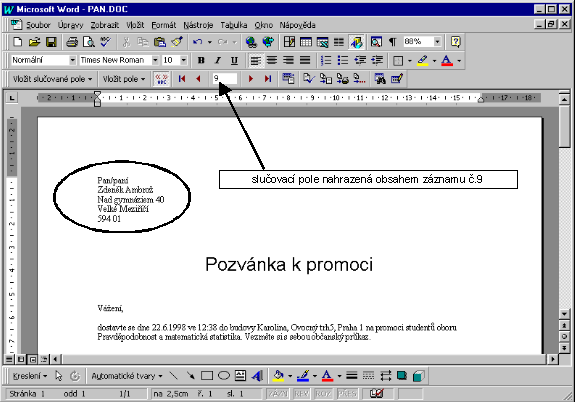Toggle paragraph marks display
The image size is (575, 402).
click(392, 42)
